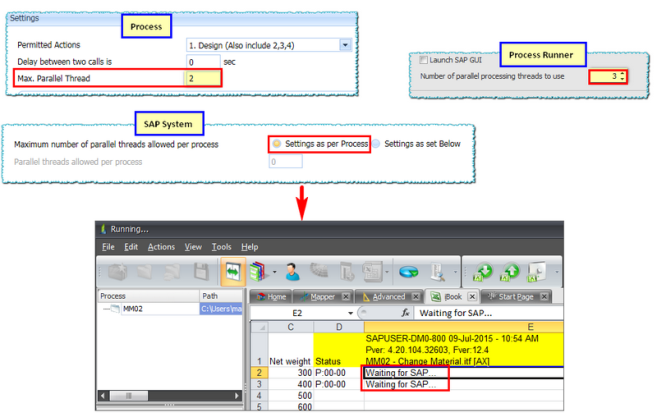Click the greyed-out open folder icon
The height and width of the screenshot is (417, 657).
(145, 272)
